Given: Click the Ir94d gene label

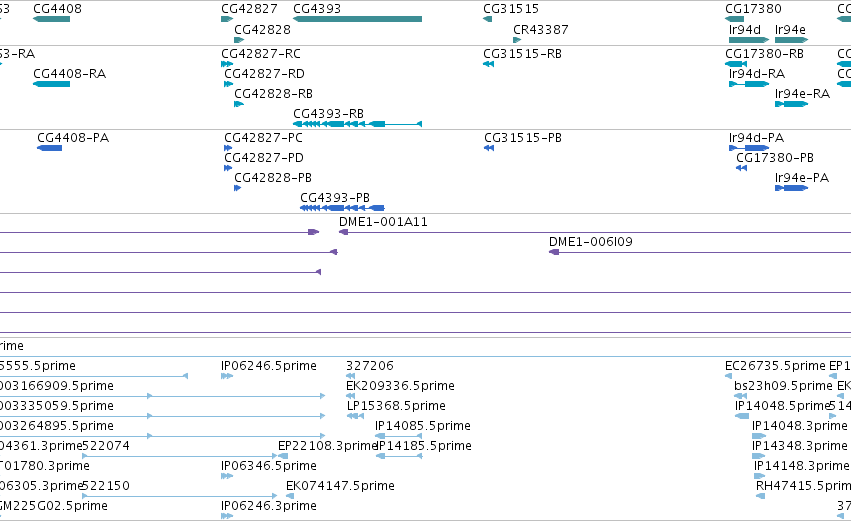Looking at the screenshot, I should coord(745,29).
